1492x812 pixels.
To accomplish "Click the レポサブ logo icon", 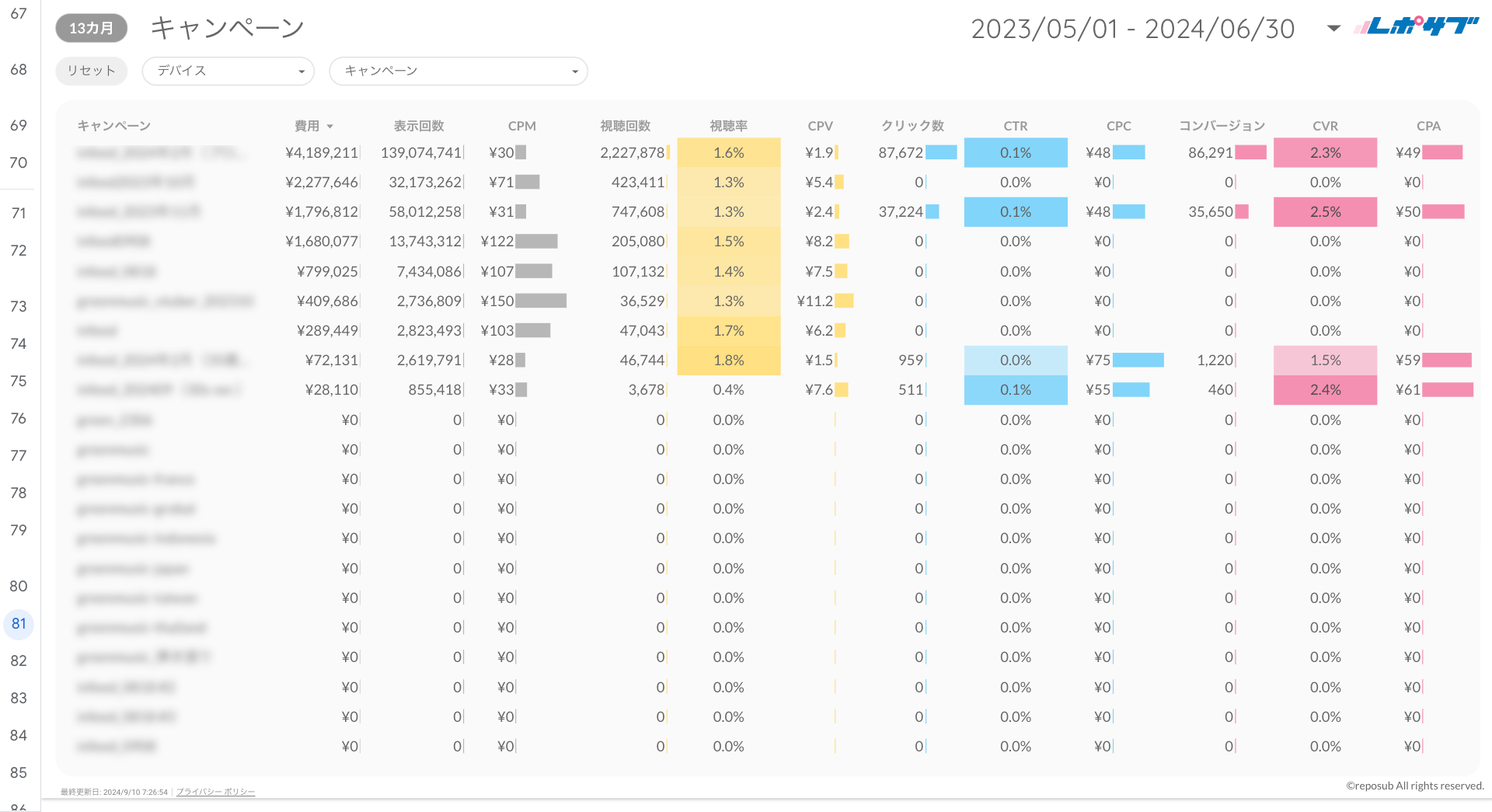I will click(1416, 27).
